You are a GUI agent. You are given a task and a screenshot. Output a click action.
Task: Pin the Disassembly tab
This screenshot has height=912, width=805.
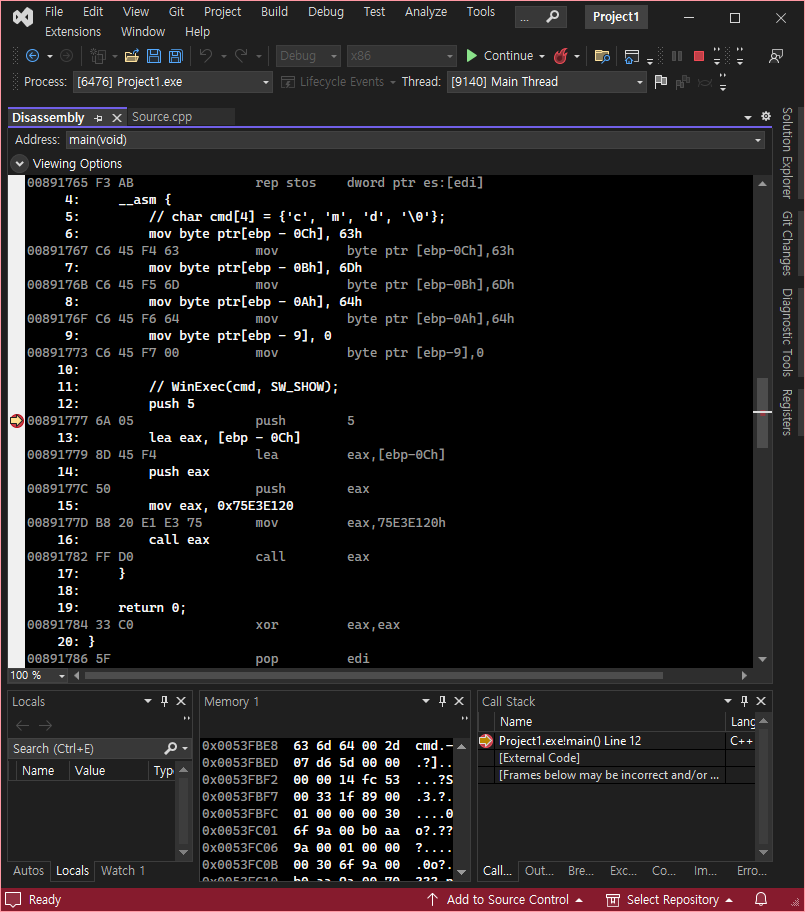tap(98, 118)
